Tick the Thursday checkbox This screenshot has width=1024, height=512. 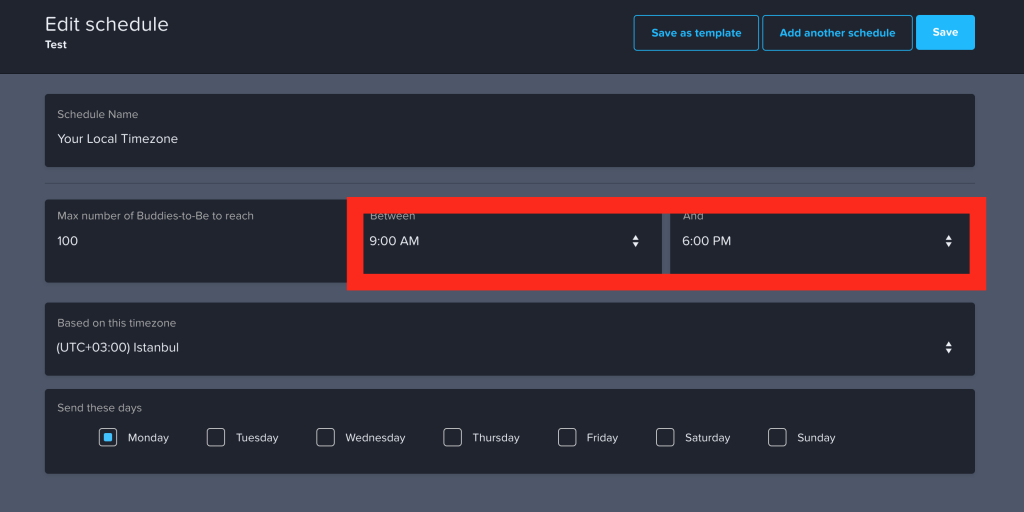(452, 437)
